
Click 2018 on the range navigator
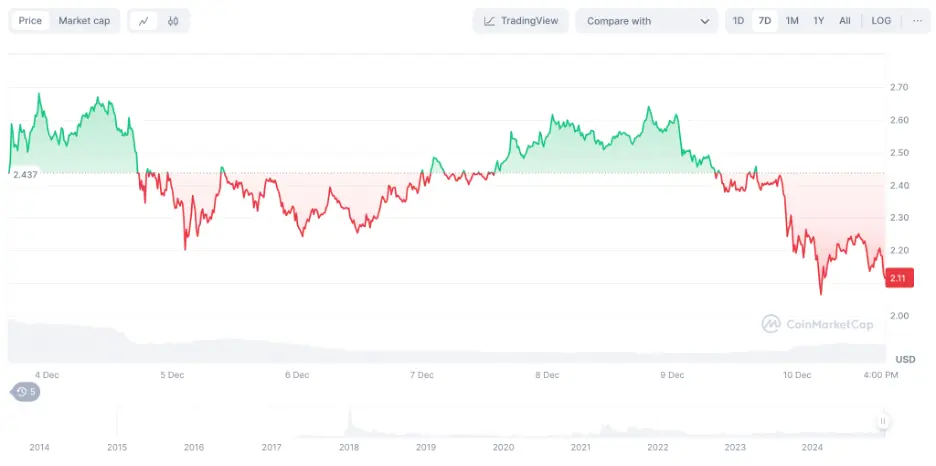coord(348,447)
